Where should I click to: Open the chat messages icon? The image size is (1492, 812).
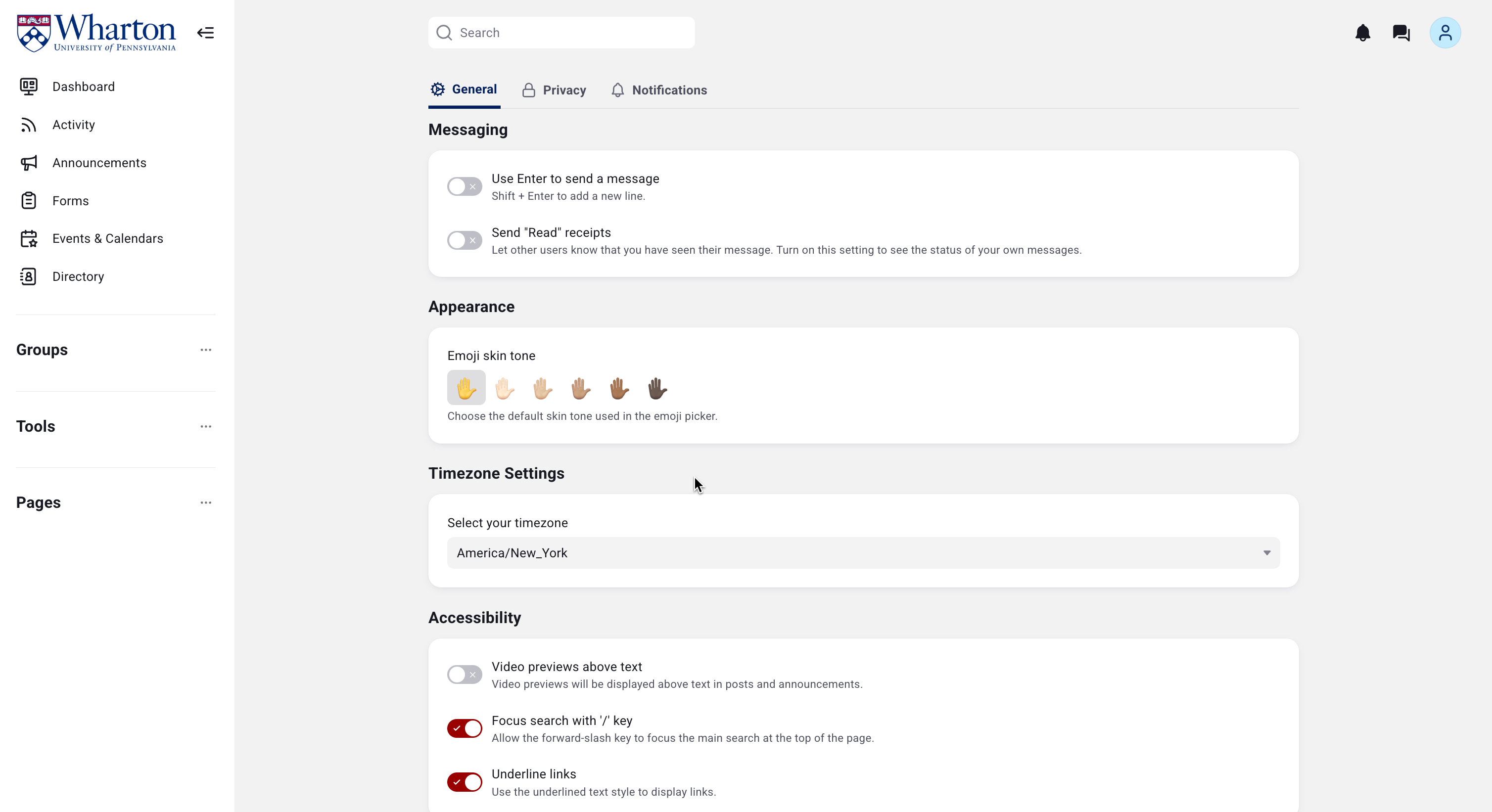click(x=1401, y=33)
